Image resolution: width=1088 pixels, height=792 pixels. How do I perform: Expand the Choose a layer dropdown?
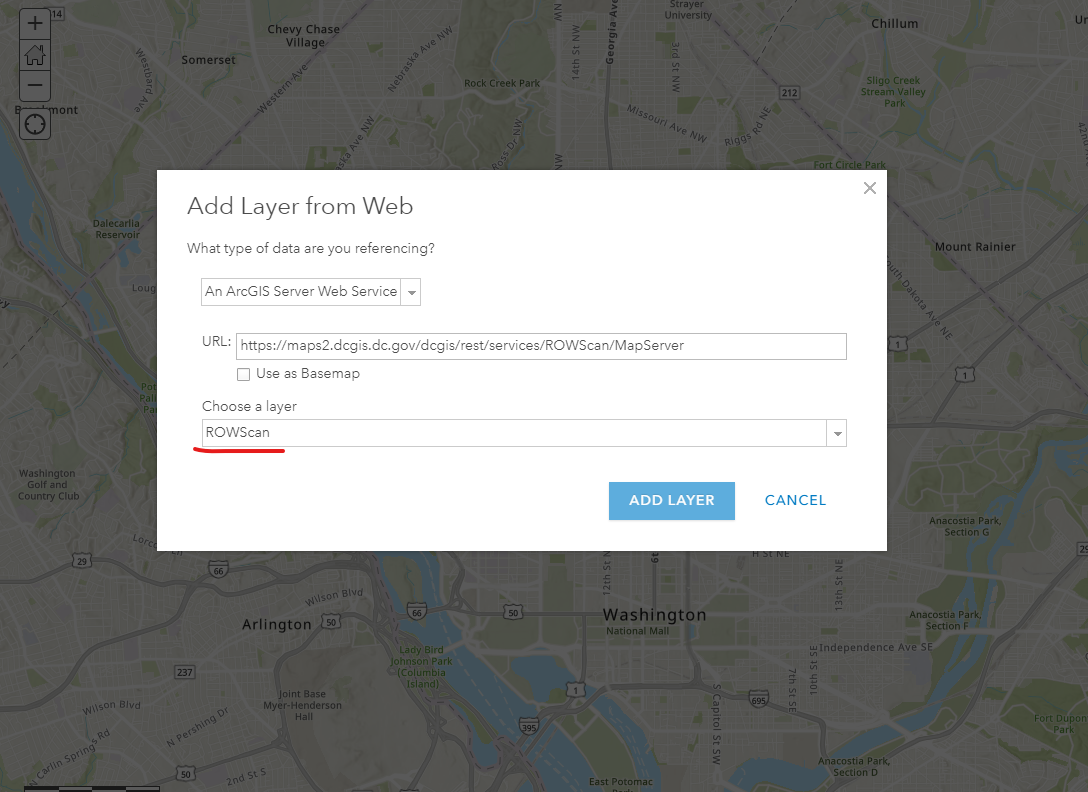[837, 432]
